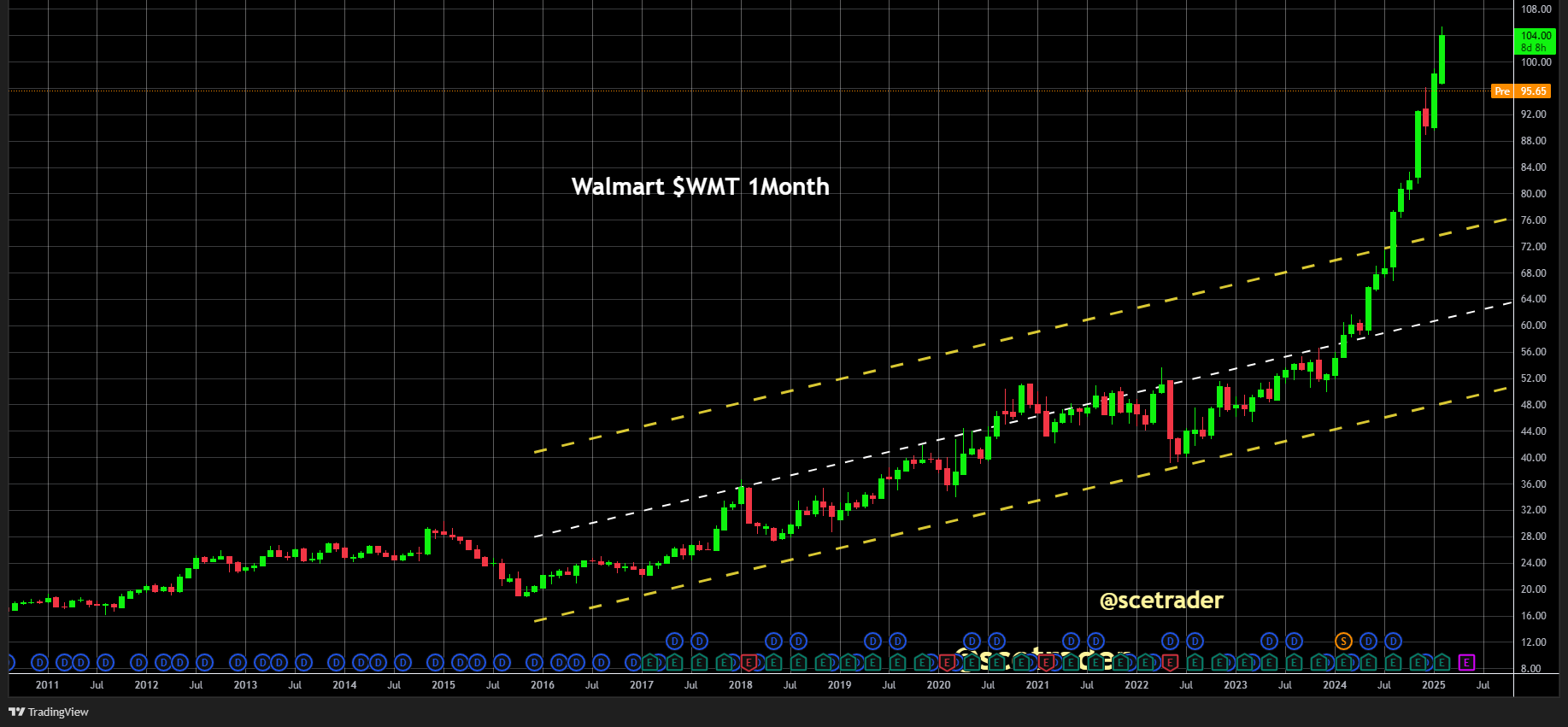Click the 108.00 price axis label
The image size is (1568, 727).
(1536, 9)
